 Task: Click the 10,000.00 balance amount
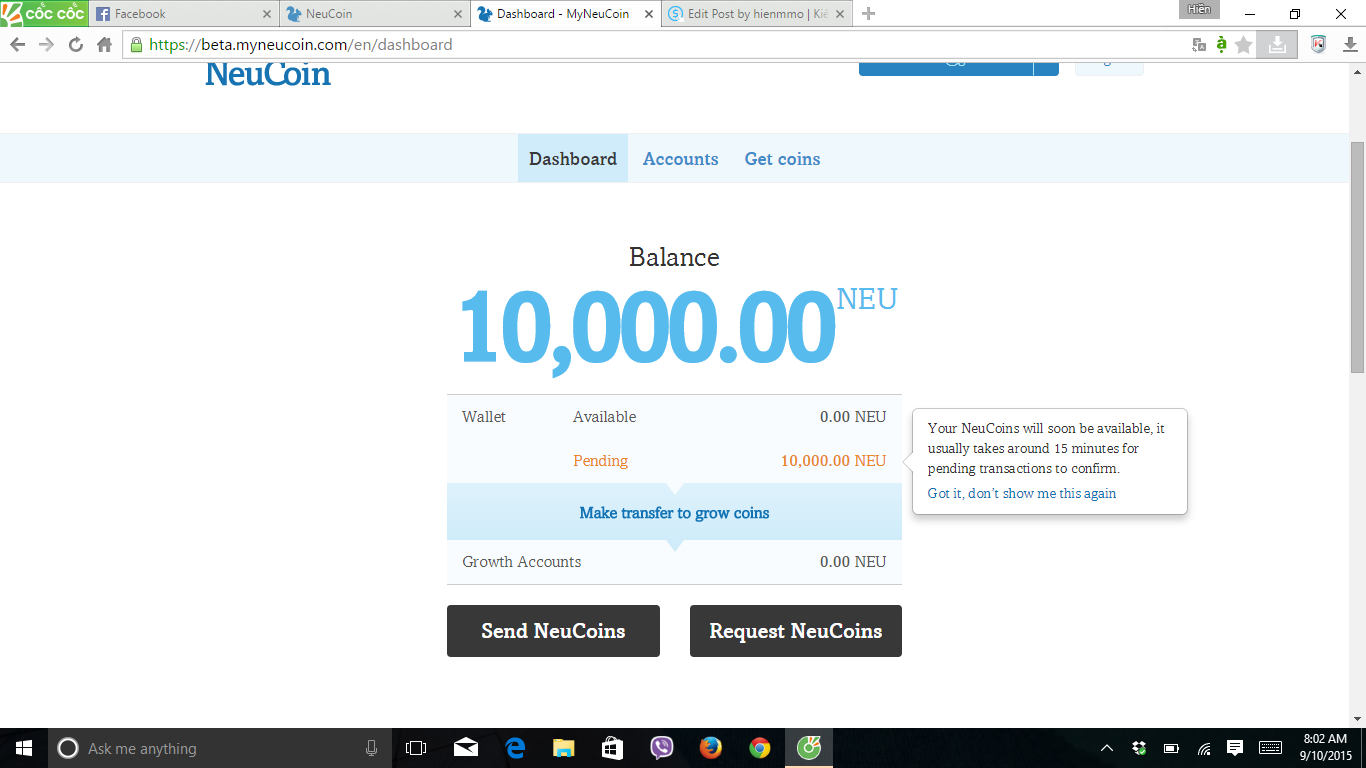pyautogui.click(x=647, y=328)
